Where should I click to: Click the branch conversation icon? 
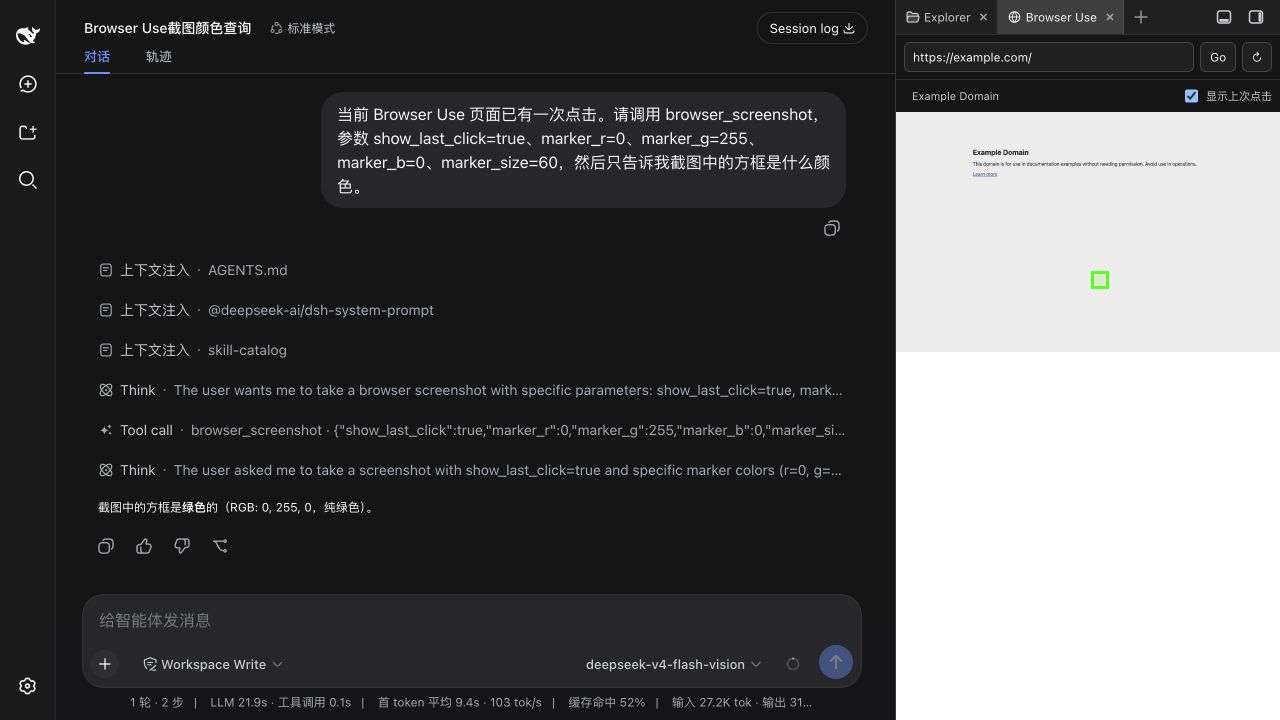tap(220, 546)
